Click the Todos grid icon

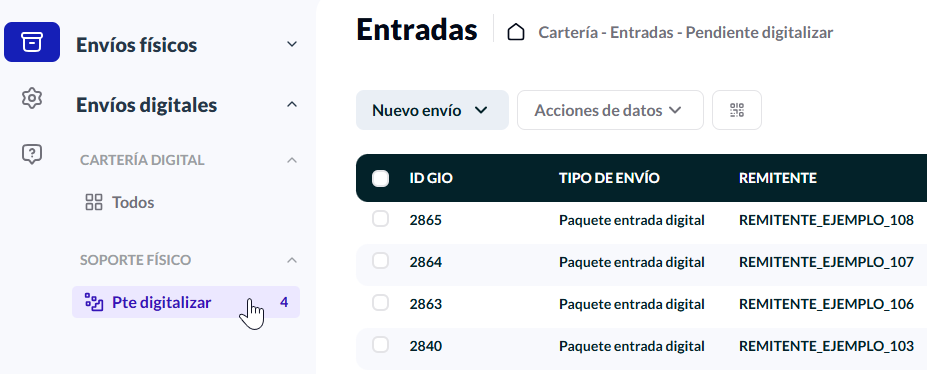click(x=94, y=202)
